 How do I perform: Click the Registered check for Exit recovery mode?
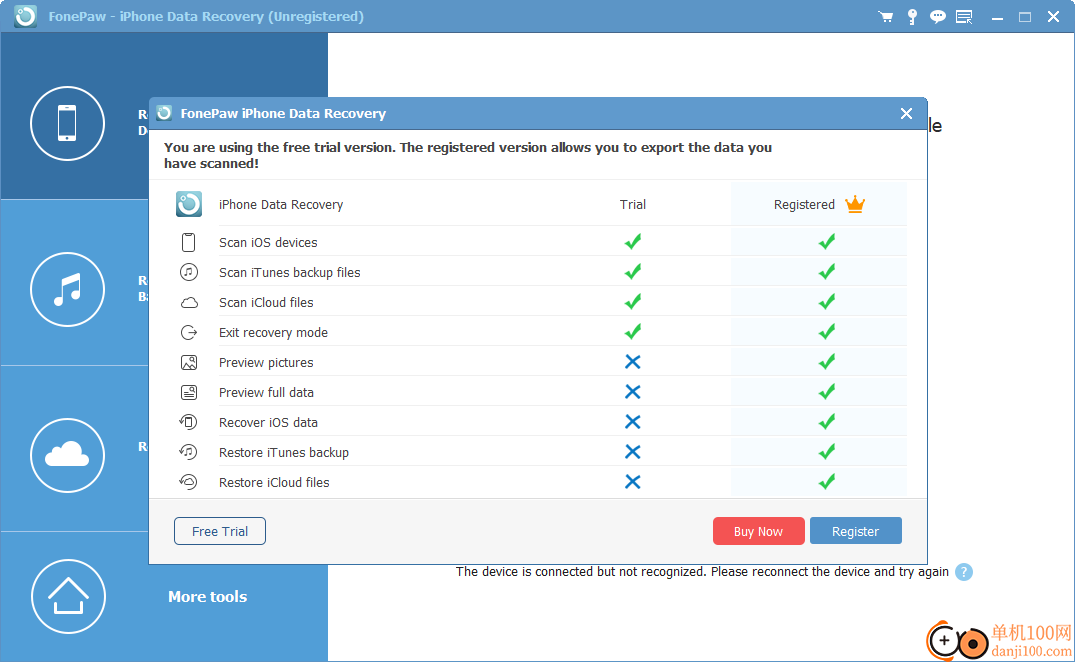pyautogui.click(x=827, y=332)
